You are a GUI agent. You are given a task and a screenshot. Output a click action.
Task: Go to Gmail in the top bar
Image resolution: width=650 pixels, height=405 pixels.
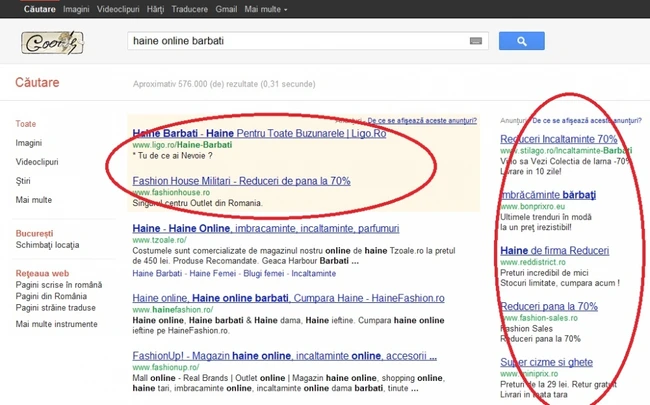(224, 9)
